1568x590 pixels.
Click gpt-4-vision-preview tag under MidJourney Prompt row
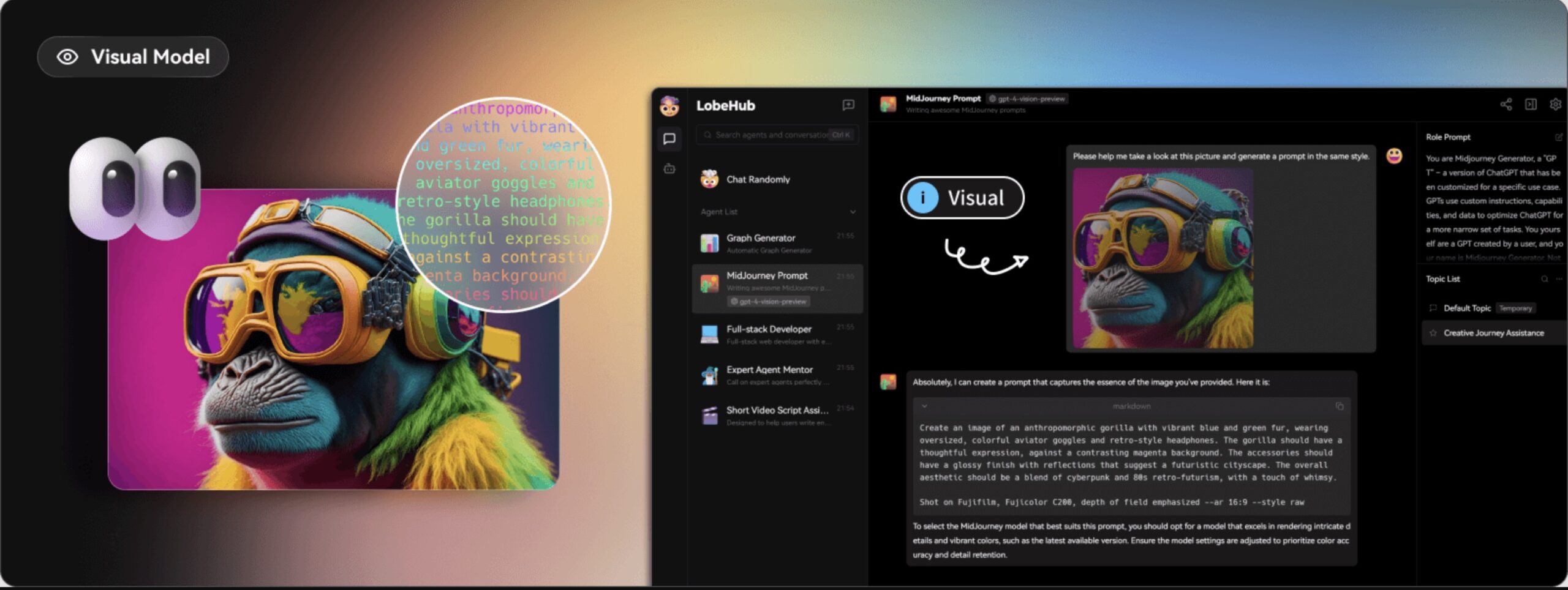point(768,301)
